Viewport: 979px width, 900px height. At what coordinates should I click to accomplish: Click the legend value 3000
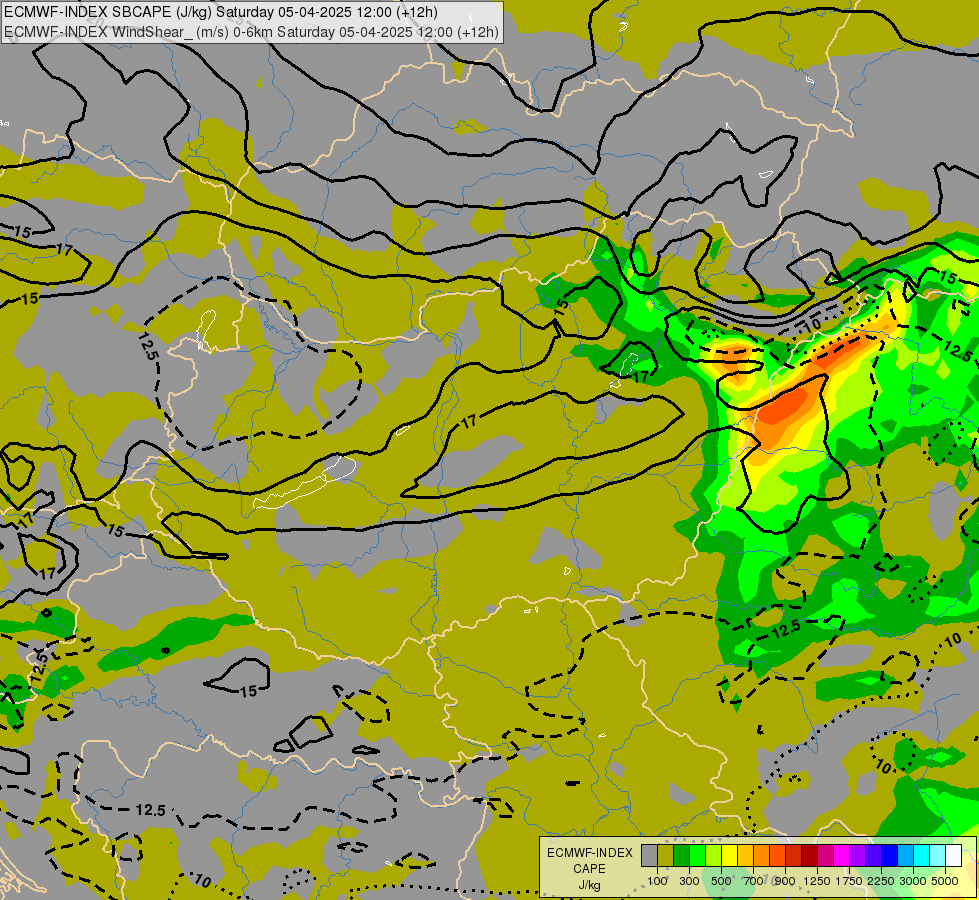(x=913, y=881)
